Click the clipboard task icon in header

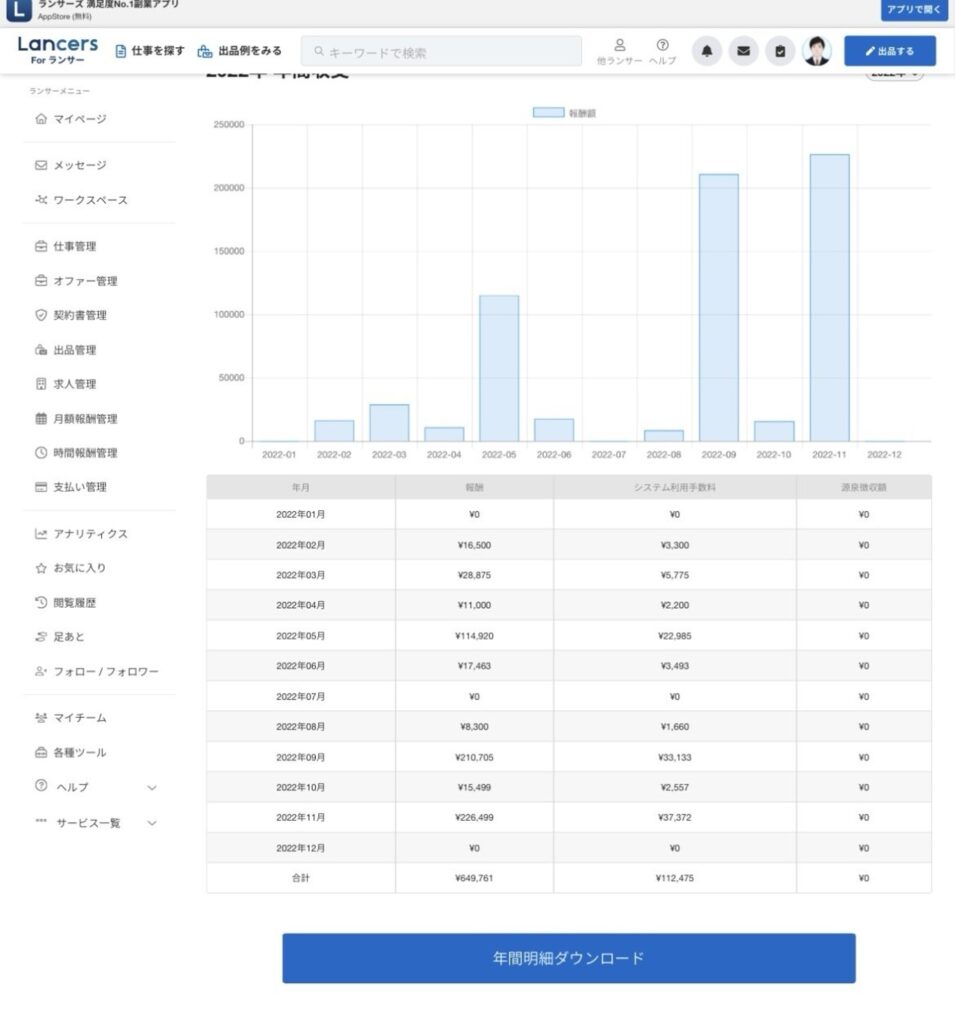coord(780,51)
